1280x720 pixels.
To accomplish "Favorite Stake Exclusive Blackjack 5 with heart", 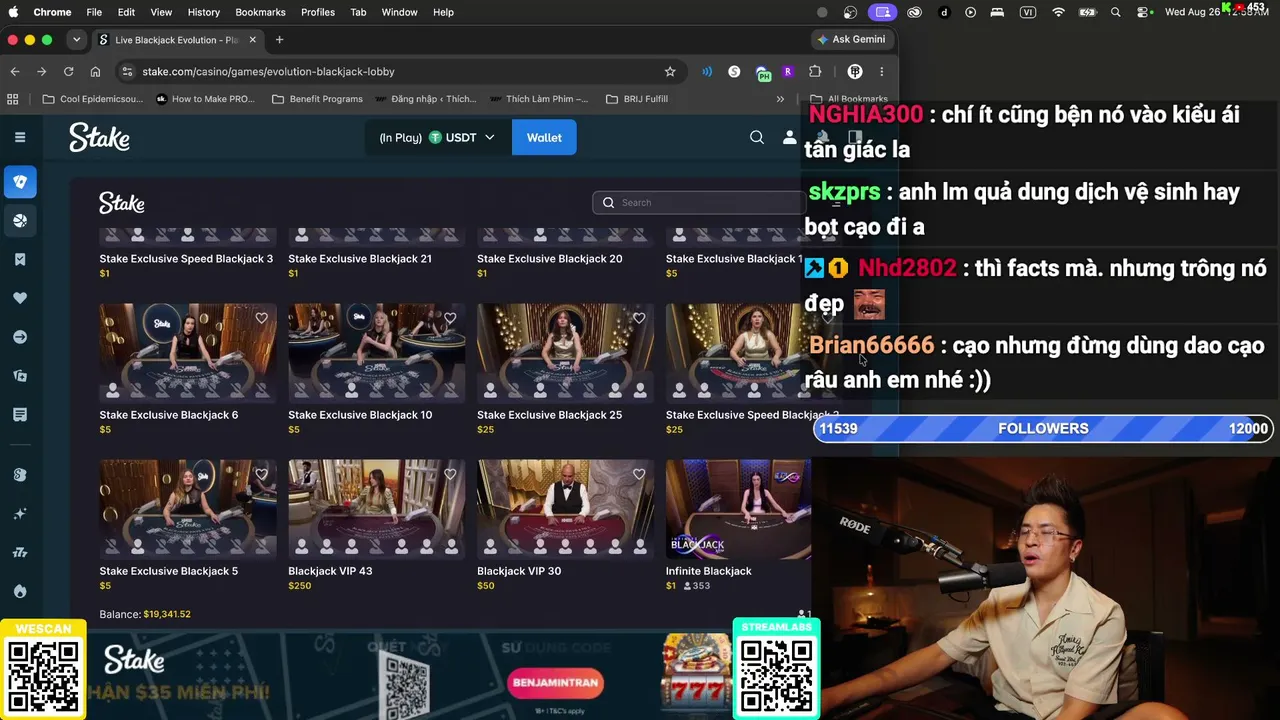I will [x=261, y=474].
